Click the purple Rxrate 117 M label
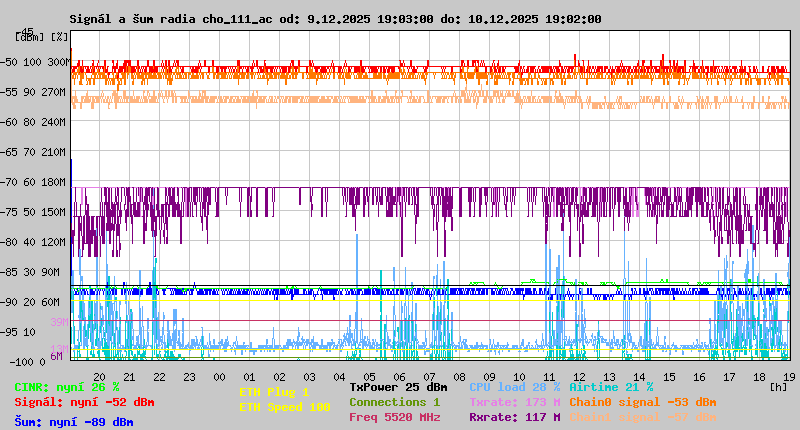800x430 pixels. (x=514, y=417)
